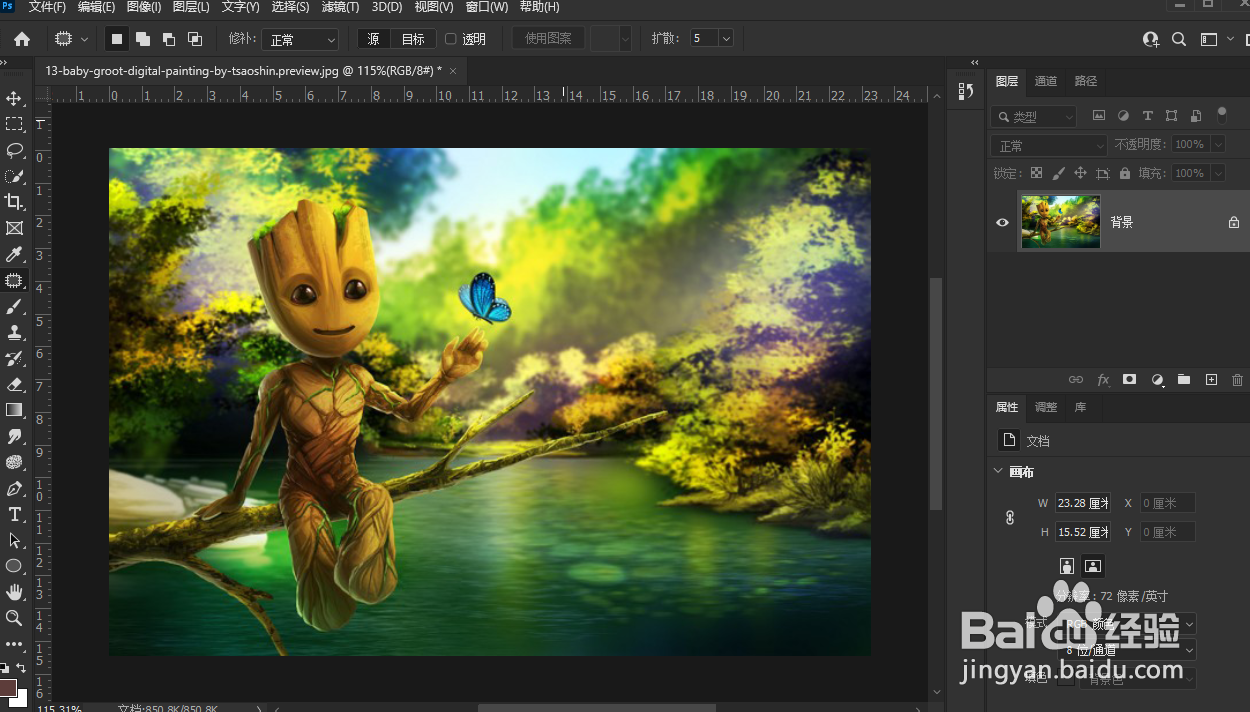Choose the 目标 patch option
This screenshot has width=1250, height=712.
coord(413,39)
